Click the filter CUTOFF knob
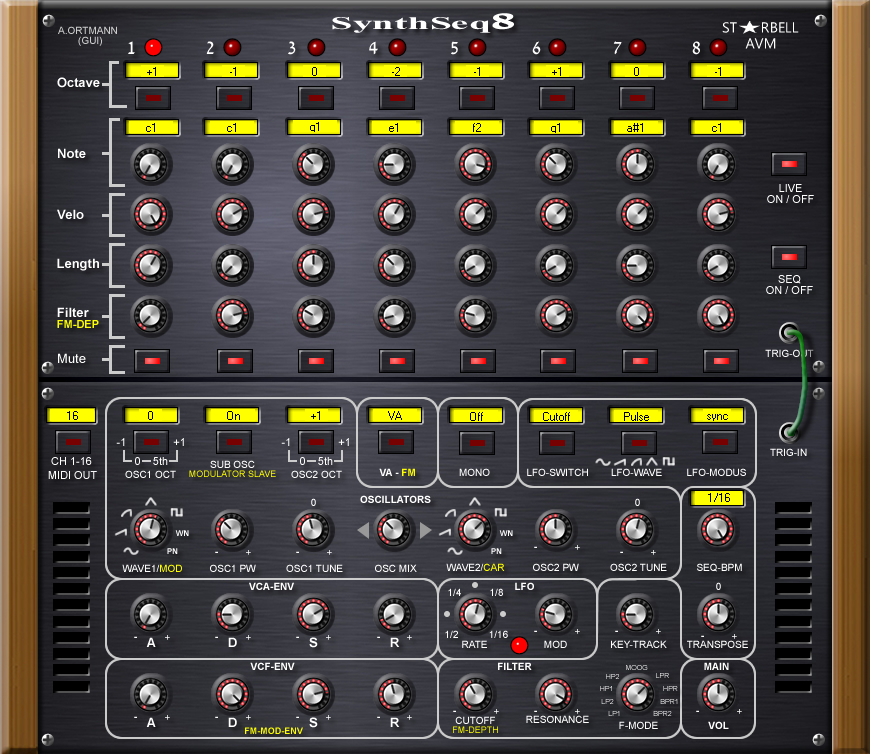This screenshot has width=870, height=754. coord(475,694)
